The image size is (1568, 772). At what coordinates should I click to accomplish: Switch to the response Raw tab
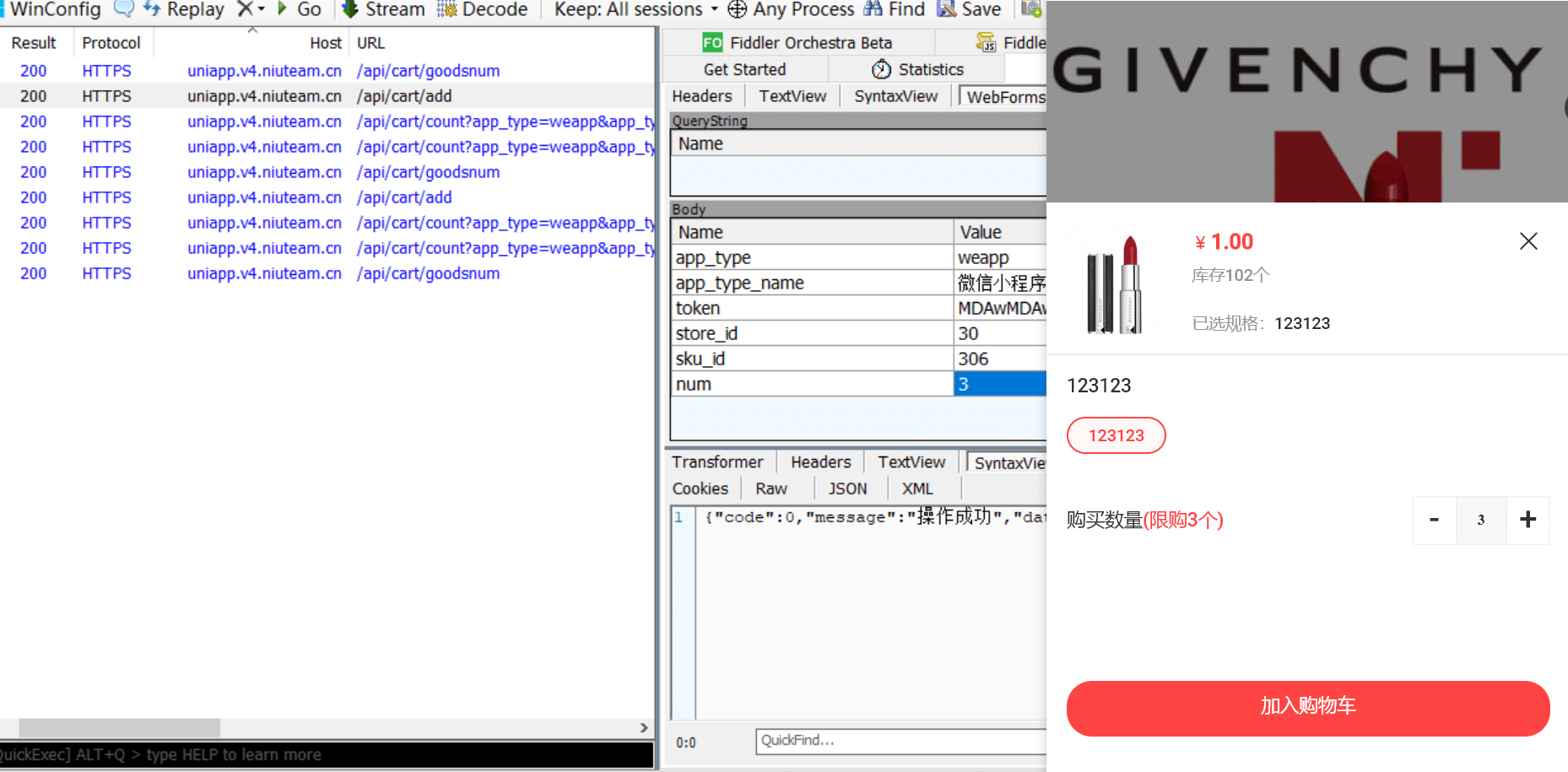[771, 489]
